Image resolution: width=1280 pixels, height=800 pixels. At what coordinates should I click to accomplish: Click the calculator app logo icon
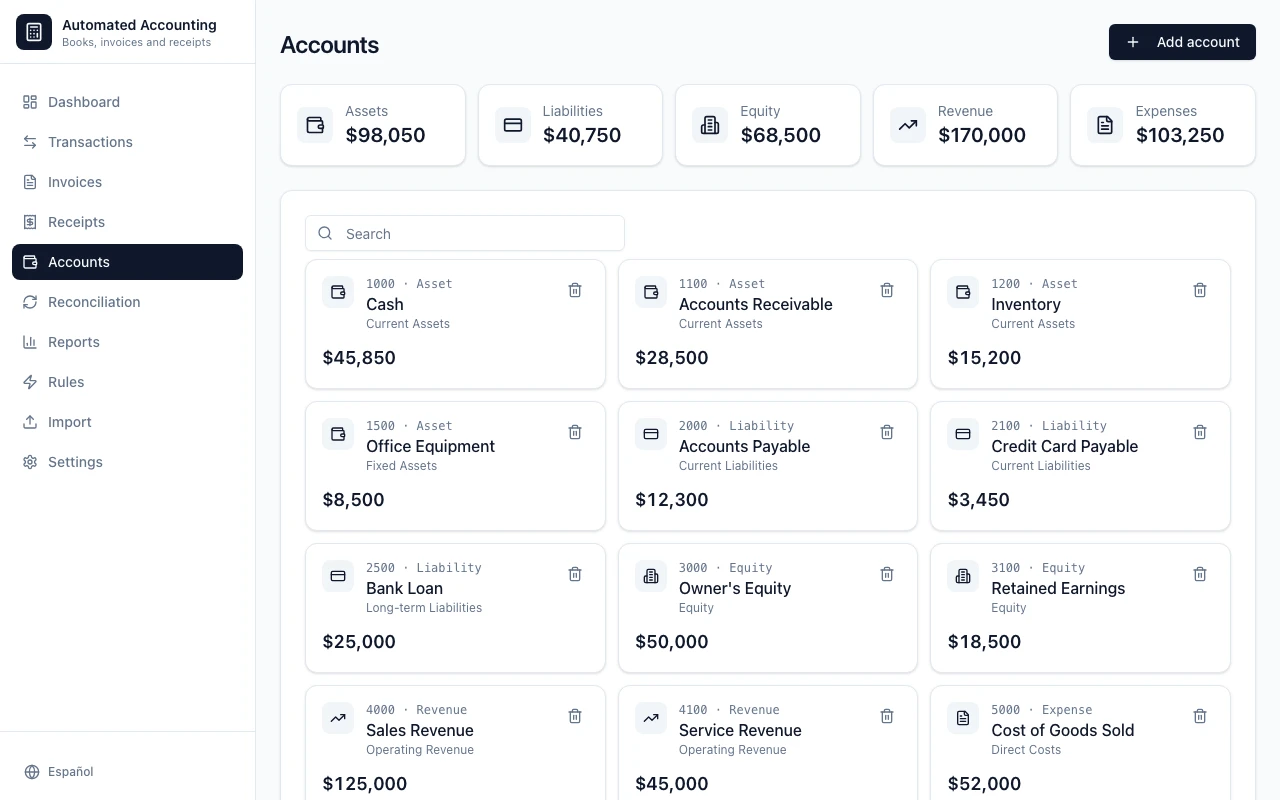pos(34,32)
